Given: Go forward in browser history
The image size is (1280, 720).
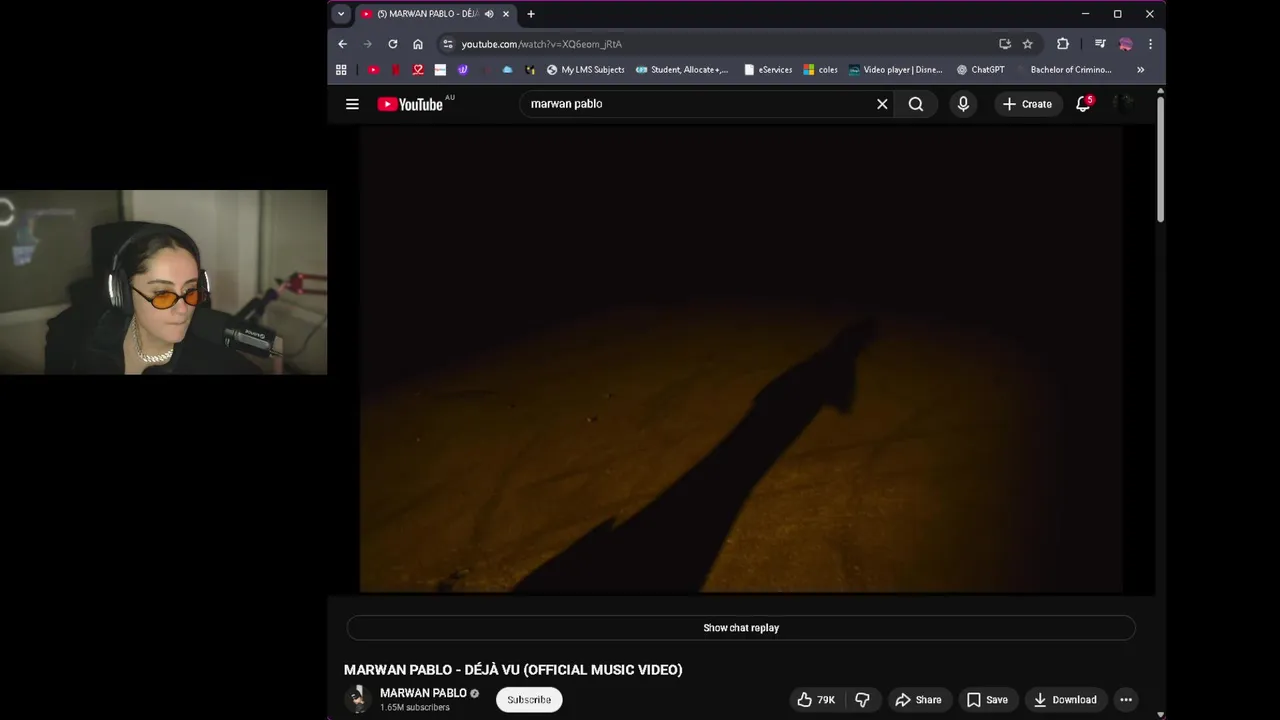Looking at the screenshot, I should tap(367, 44).
